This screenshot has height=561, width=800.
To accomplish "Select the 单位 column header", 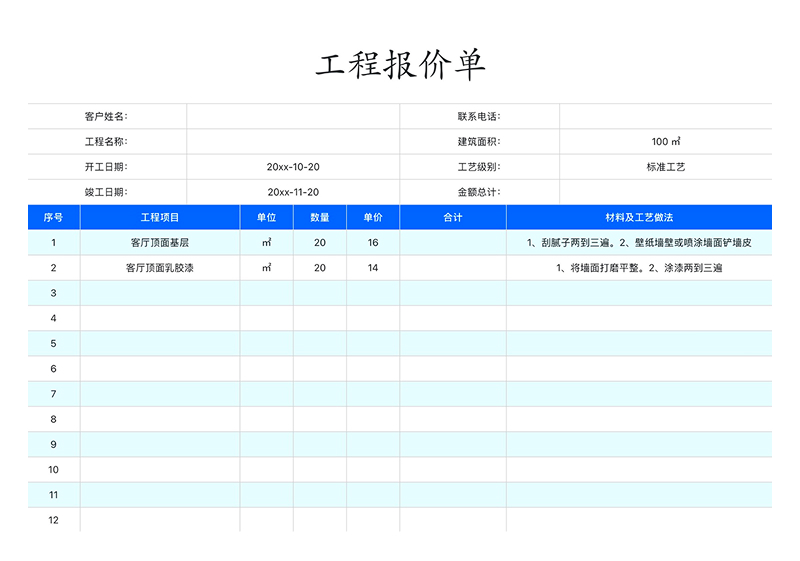I will (x=266, y=217).
